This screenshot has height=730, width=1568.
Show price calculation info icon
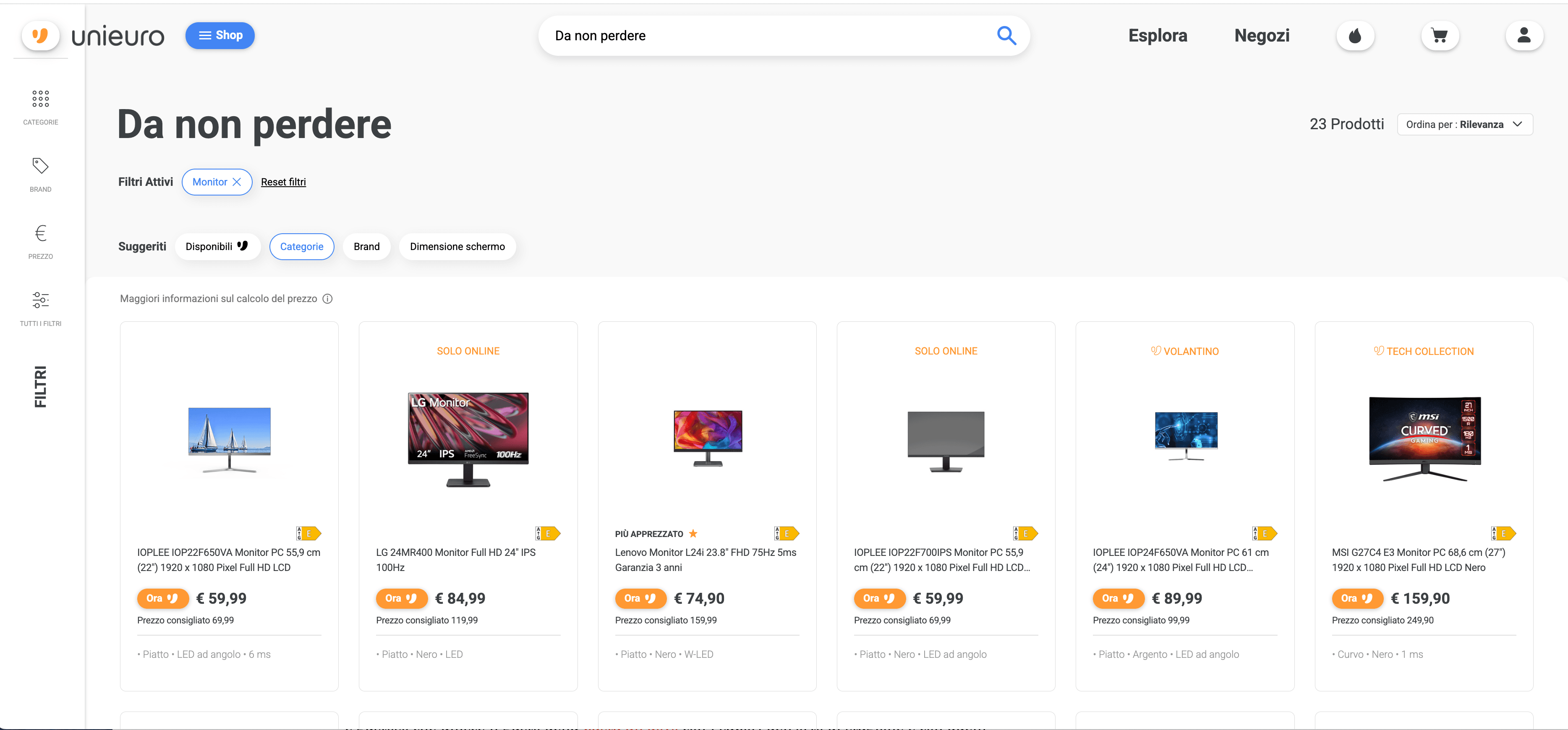point(327,299)
